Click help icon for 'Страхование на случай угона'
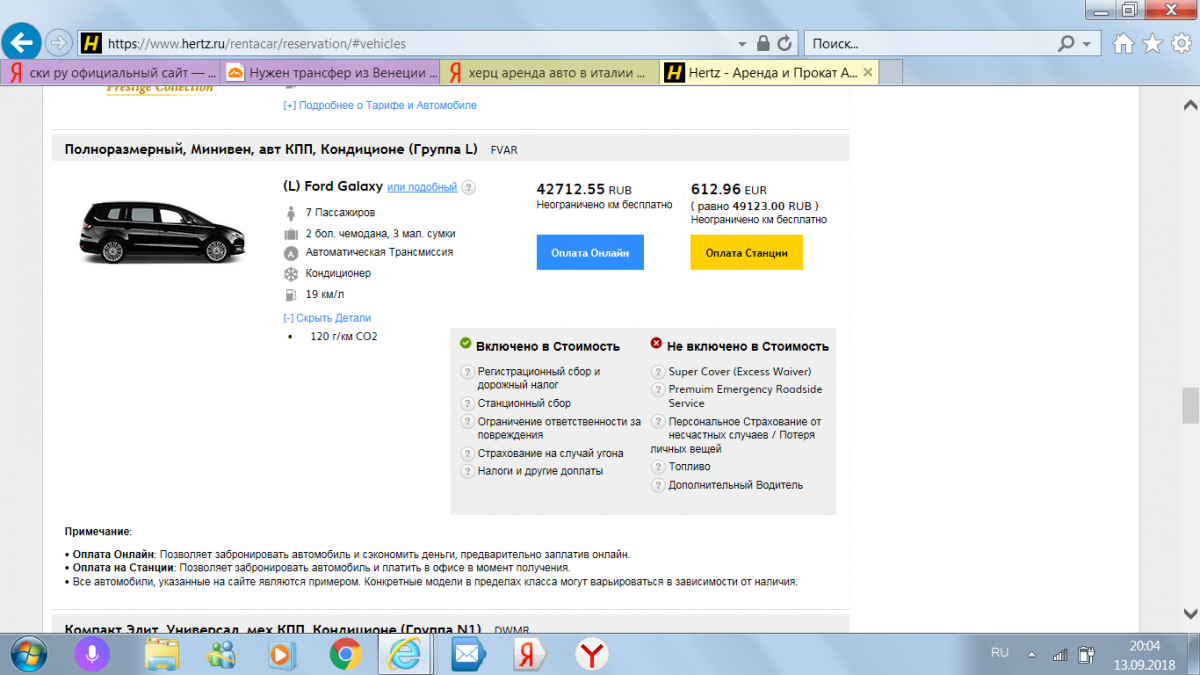This screenshot has height=675, width=1200. tap(466, 454)
